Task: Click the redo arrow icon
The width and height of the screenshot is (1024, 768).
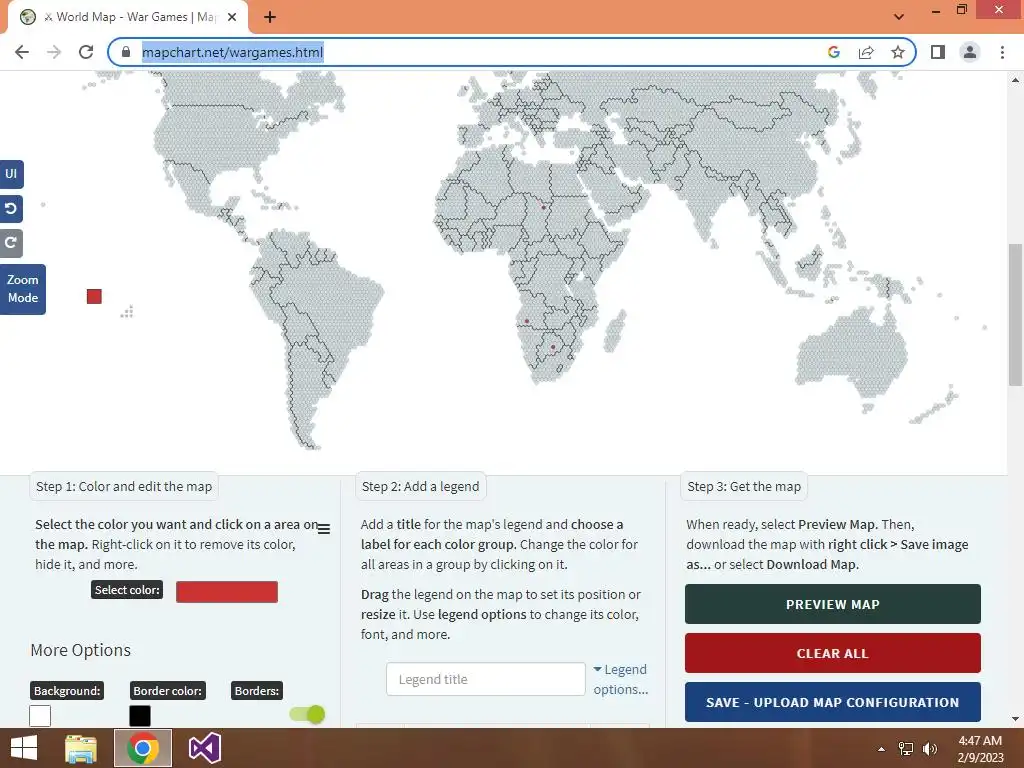Action: coord(11,244)
